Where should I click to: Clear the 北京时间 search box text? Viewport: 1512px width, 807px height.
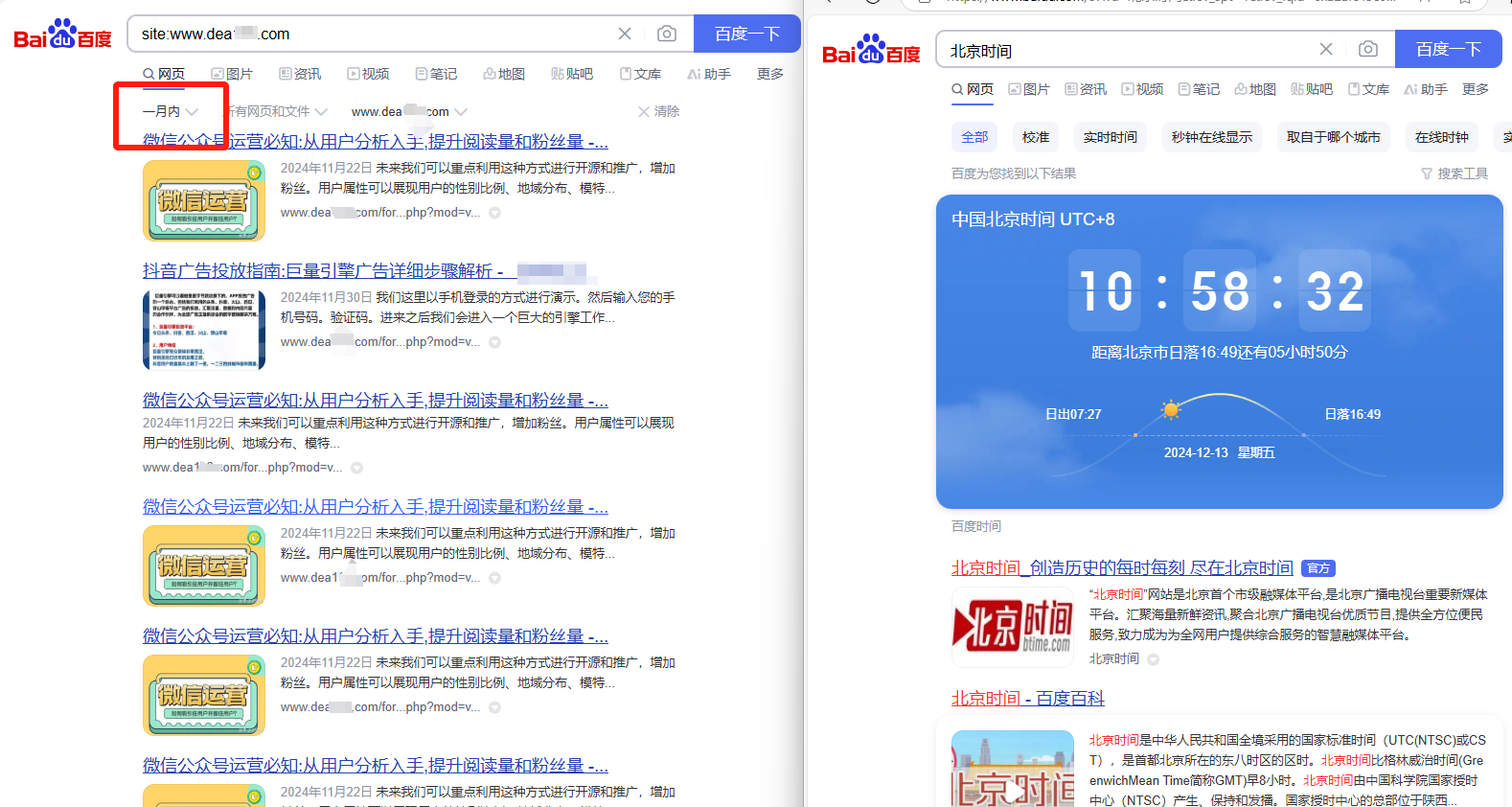[x=1326, y=49]
